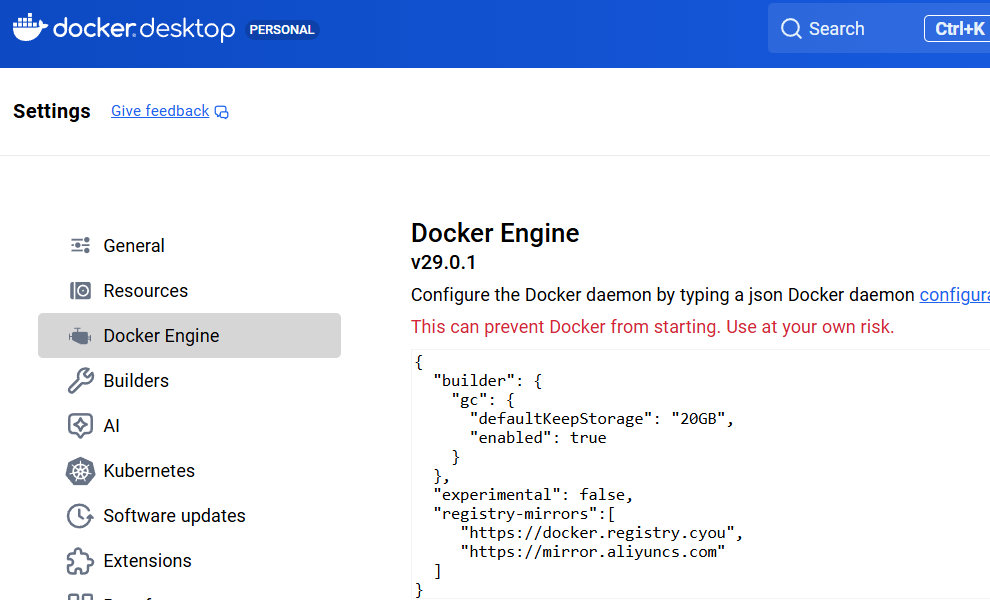
Task: Click the Builders wrench icon
Action: coord(80,381)
